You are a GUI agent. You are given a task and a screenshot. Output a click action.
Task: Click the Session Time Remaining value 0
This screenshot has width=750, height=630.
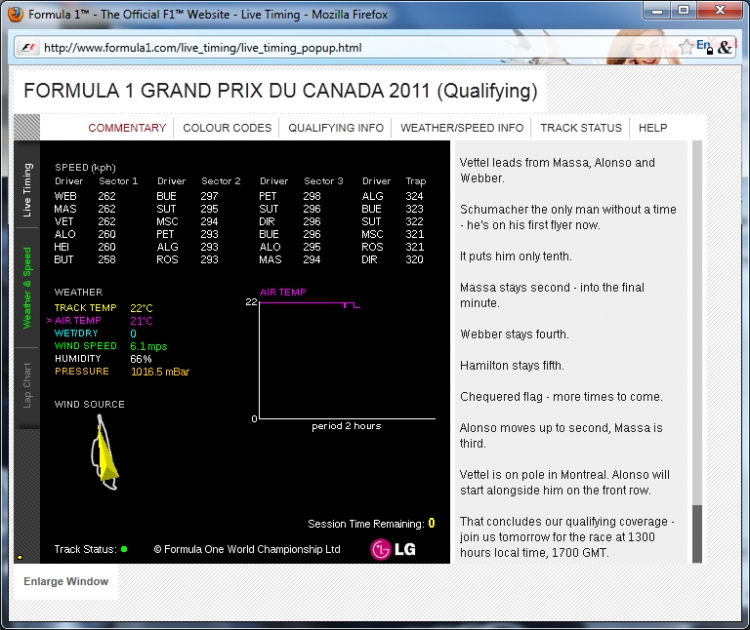431,523
